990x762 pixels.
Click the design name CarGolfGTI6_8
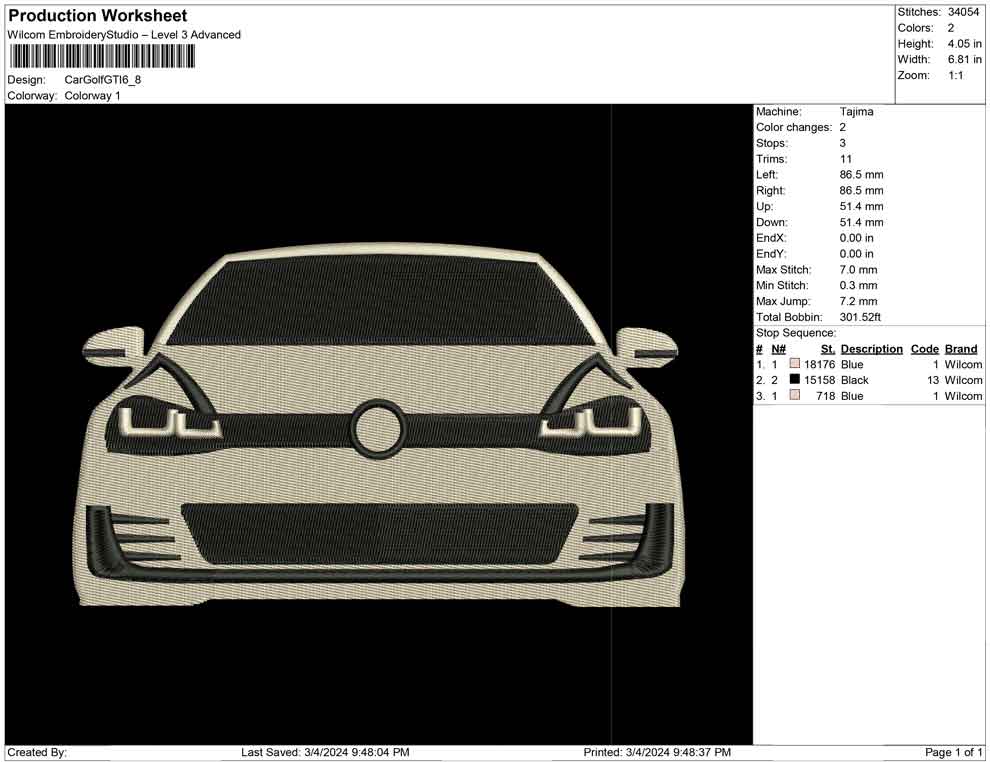(103, 79)
